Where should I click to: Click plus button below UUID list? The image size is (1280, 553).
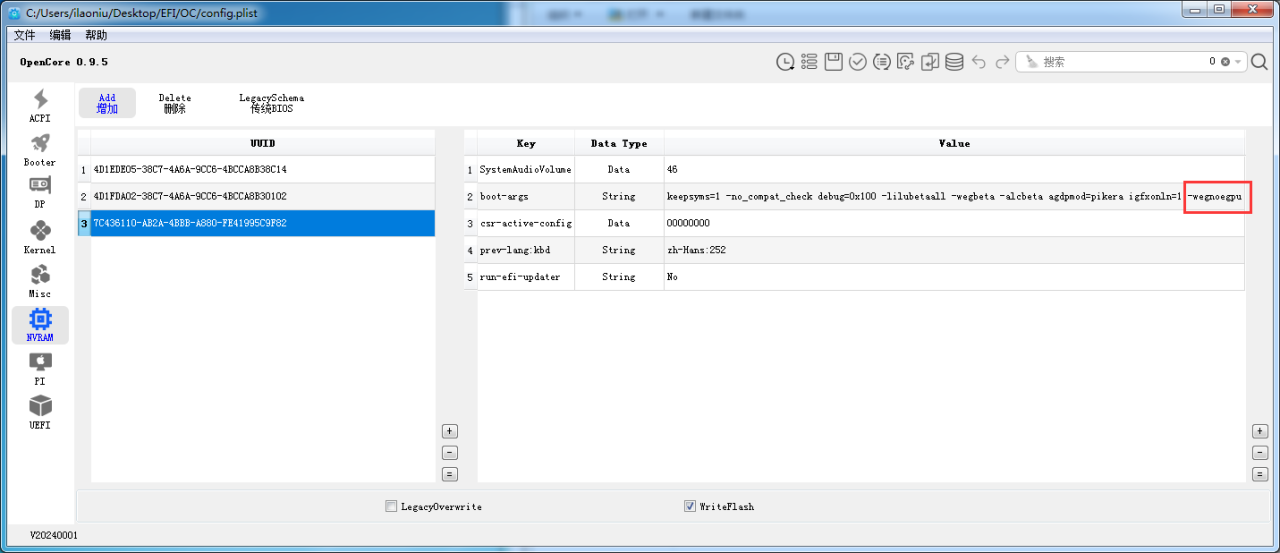[450, 431]
